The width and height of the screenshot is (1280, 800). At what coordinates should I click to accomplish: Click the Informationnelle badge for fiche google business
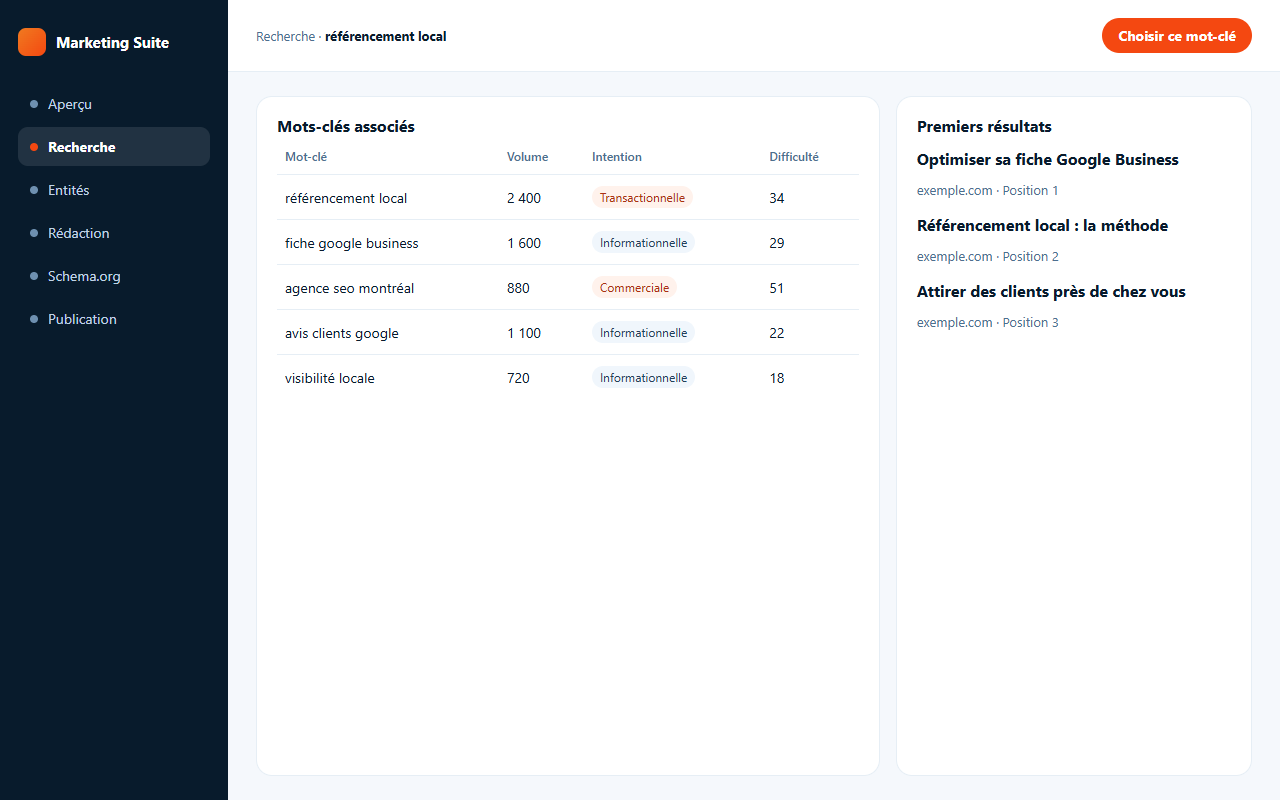pyautogui.click(x=643, y=243)
